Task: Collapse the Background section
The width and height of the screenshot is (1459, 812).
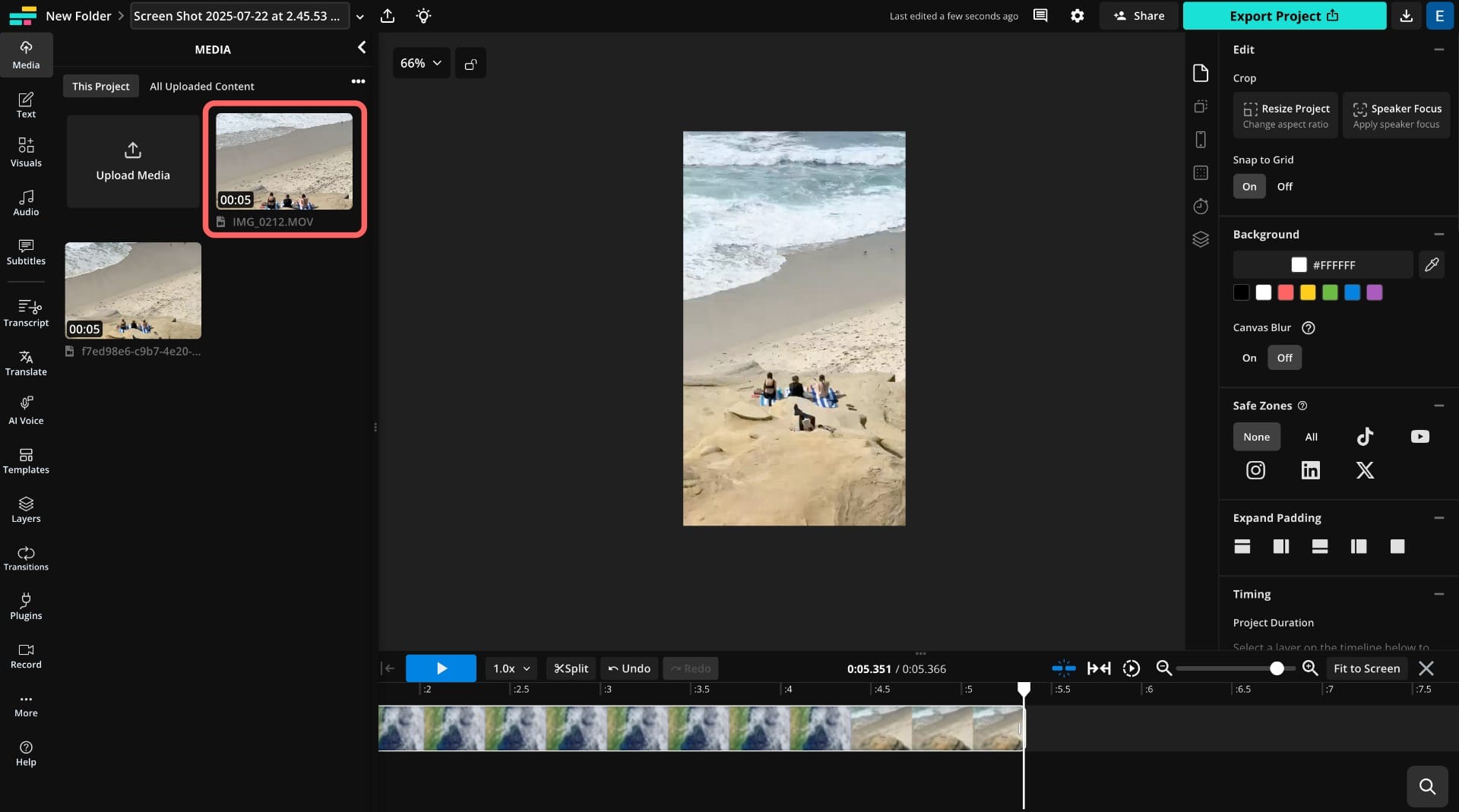Action: [x=1440, y=234]
